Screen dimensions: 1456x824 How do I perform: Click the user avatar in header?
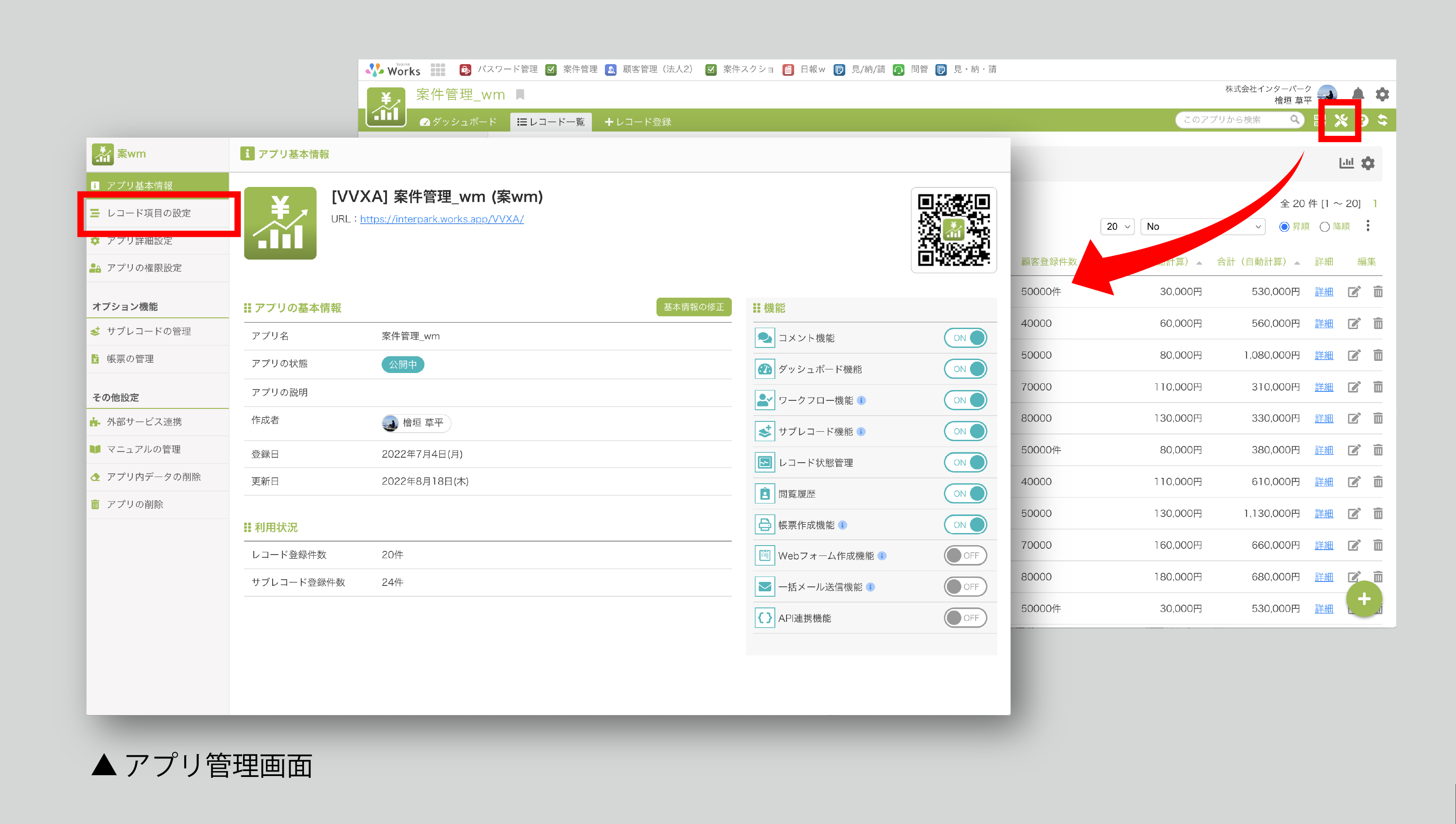[1327, 94]
